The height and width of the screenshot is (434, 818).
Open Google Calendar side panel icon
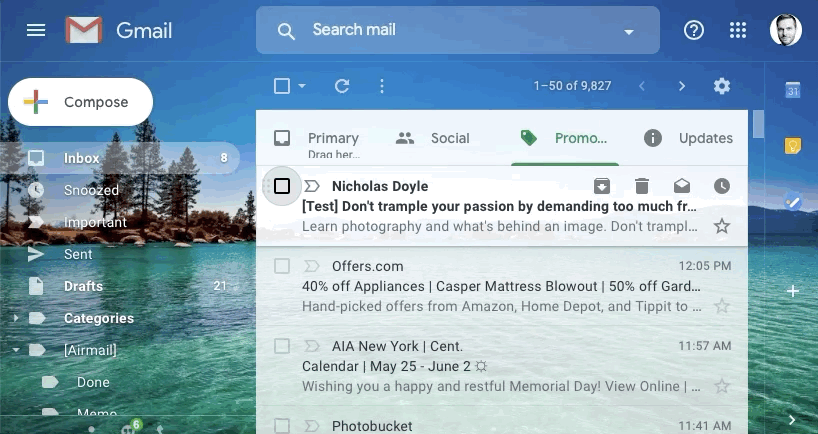[x=792, y=90]
